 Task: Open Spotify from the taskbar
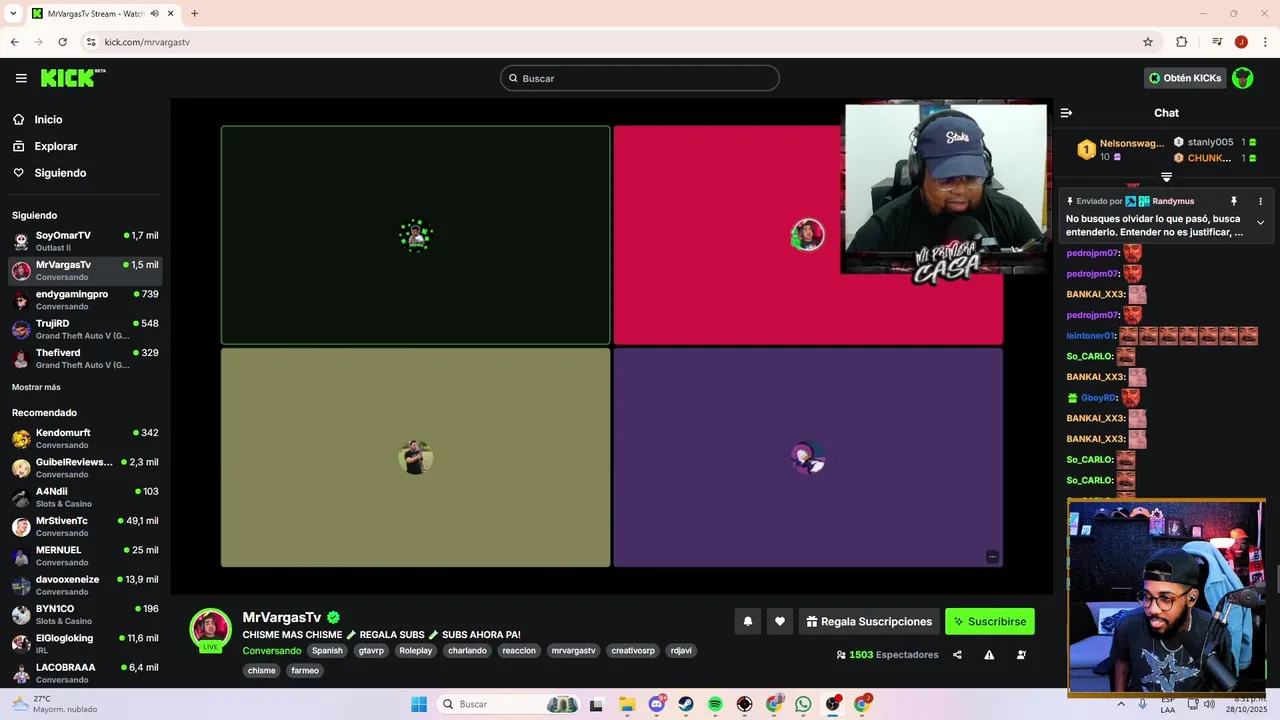715,704
